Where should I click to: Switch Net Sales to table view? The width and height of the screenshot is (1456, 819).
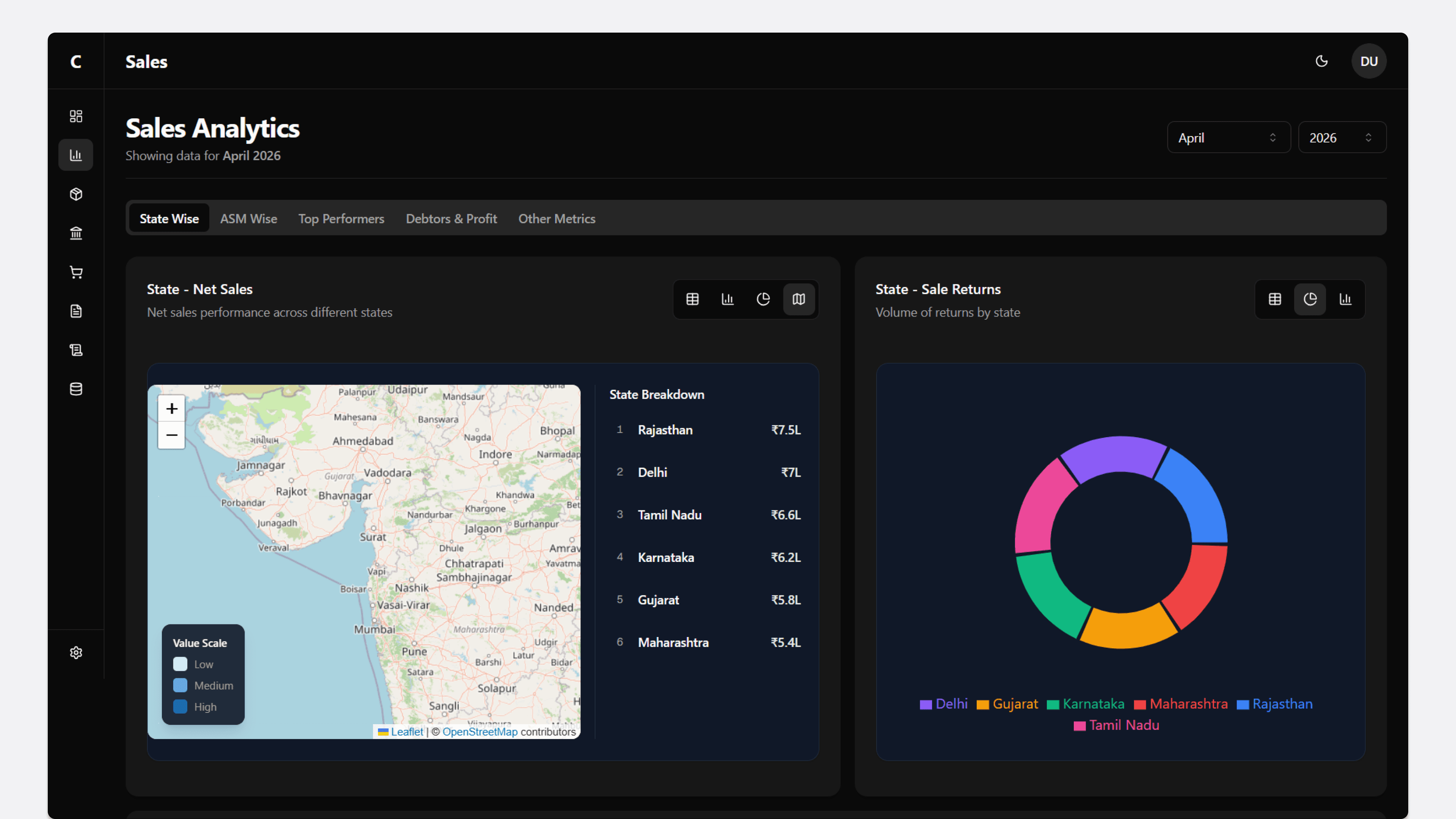tap(692, 299)
